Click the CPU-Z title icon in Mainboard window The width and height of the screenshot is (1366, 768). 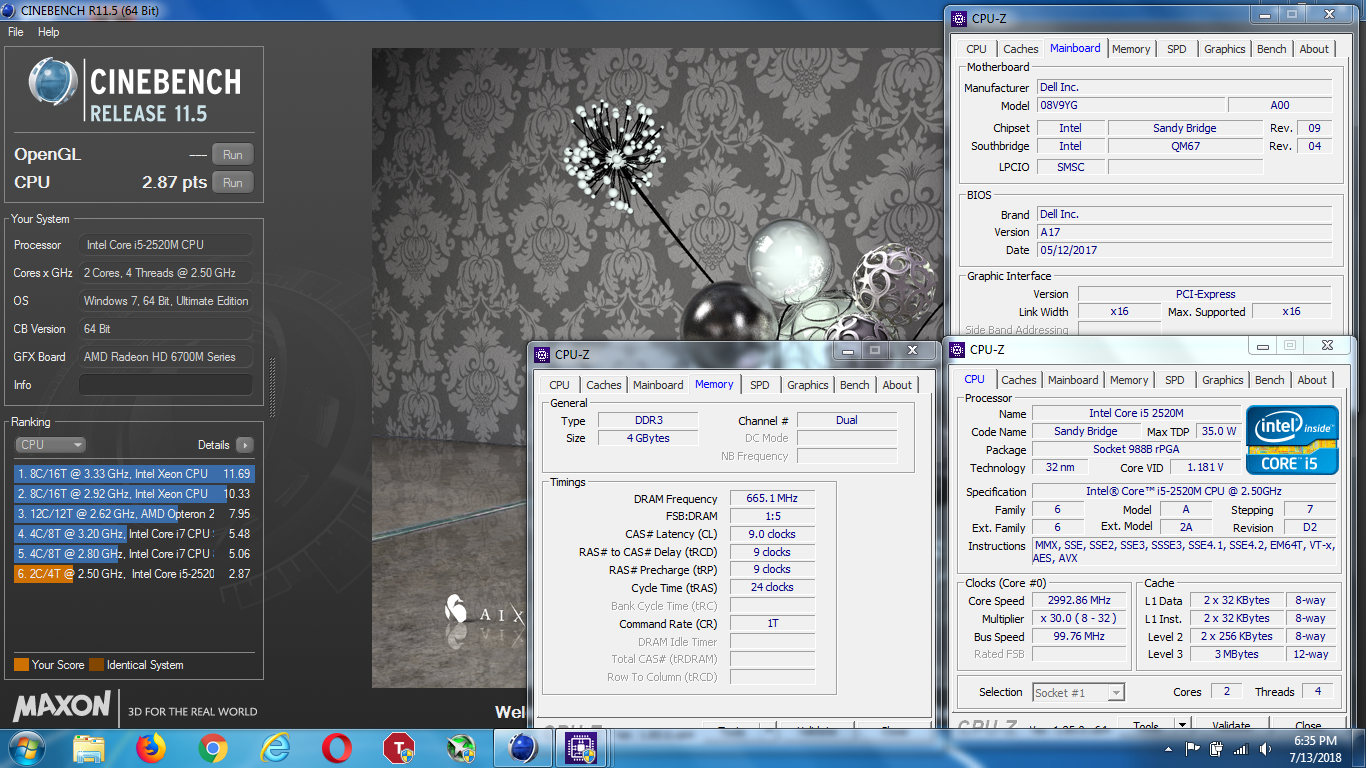click(958, 18)
